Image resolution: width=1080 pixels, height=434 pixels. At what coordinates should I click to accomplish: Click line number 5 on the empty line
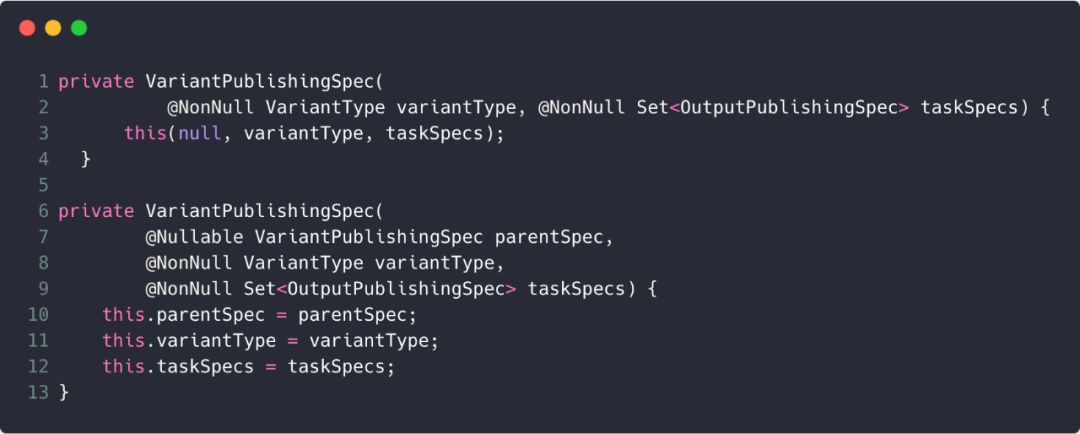[x=43, y=185]
